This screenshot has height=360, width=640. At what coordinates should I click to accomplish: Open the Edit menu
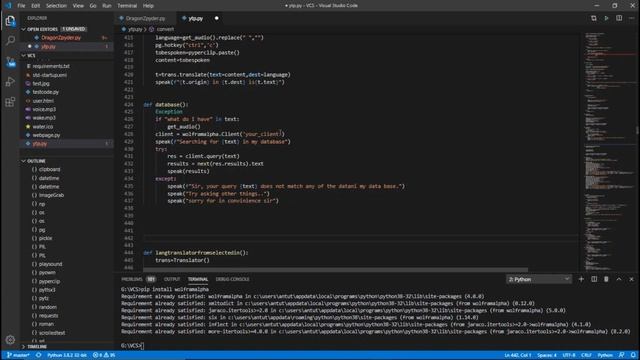36,6
